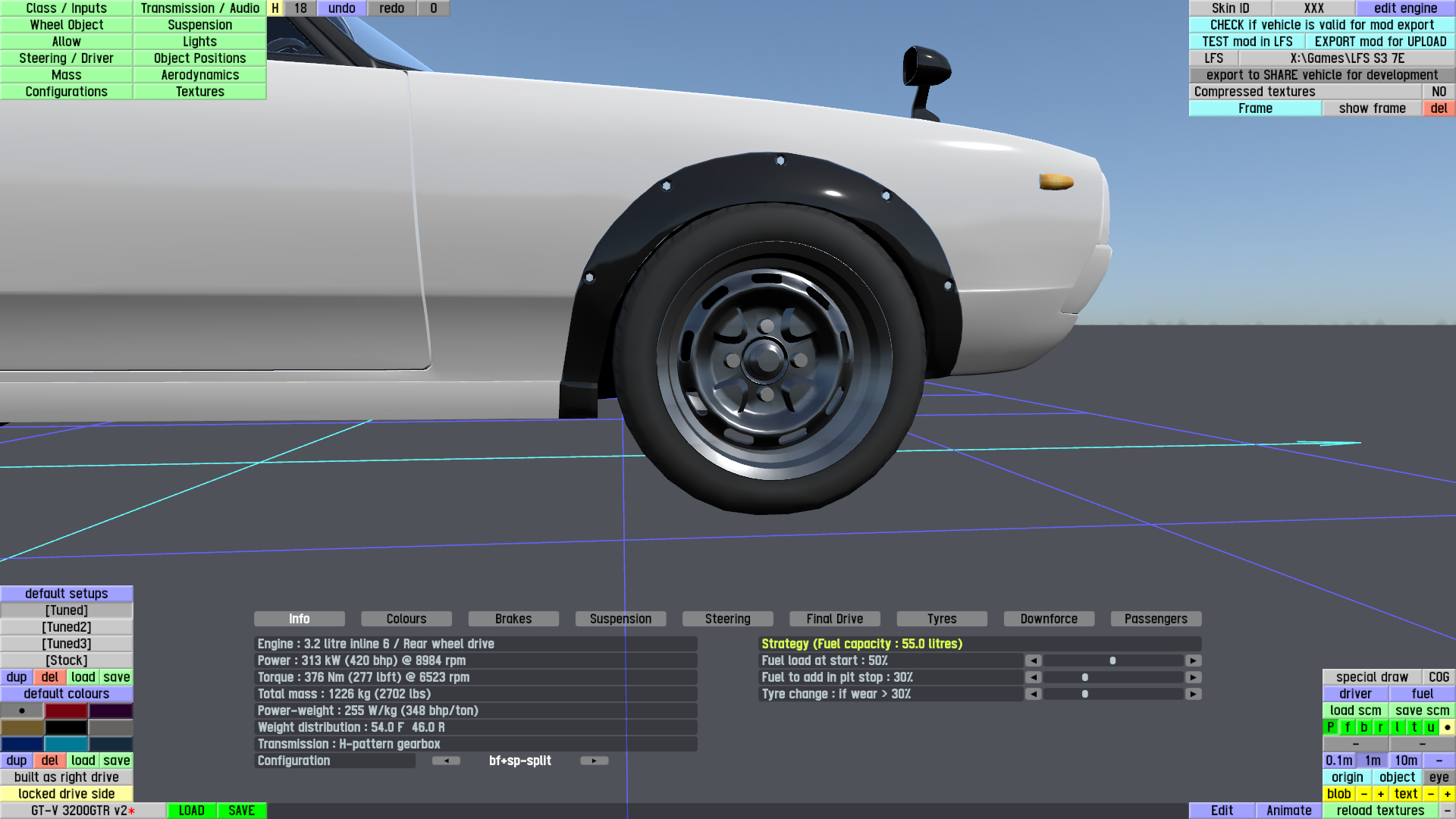The width and height of the screenshot is (1456, 819).
Task: Switch to the Downforce tab
Action: click(x=1049, y=619)
